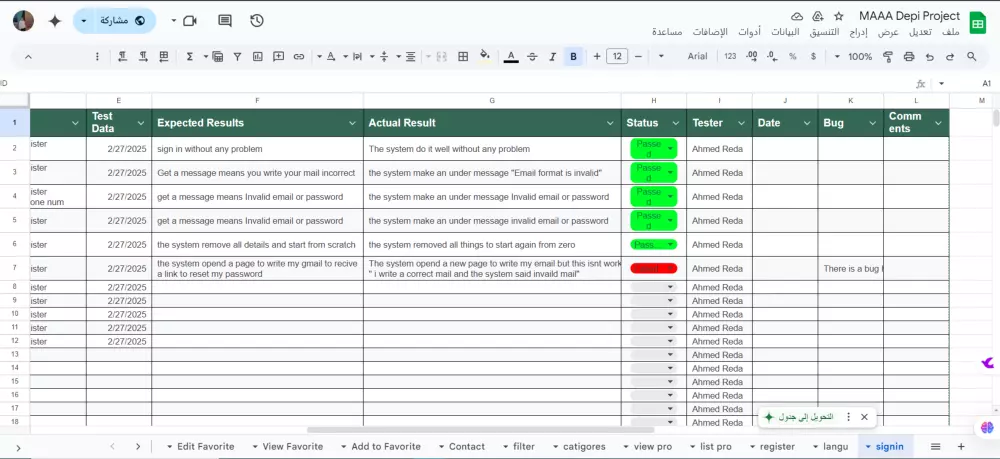Open version history clock icon
Viewport: 1000px width, 459px height.
(257, 20)
